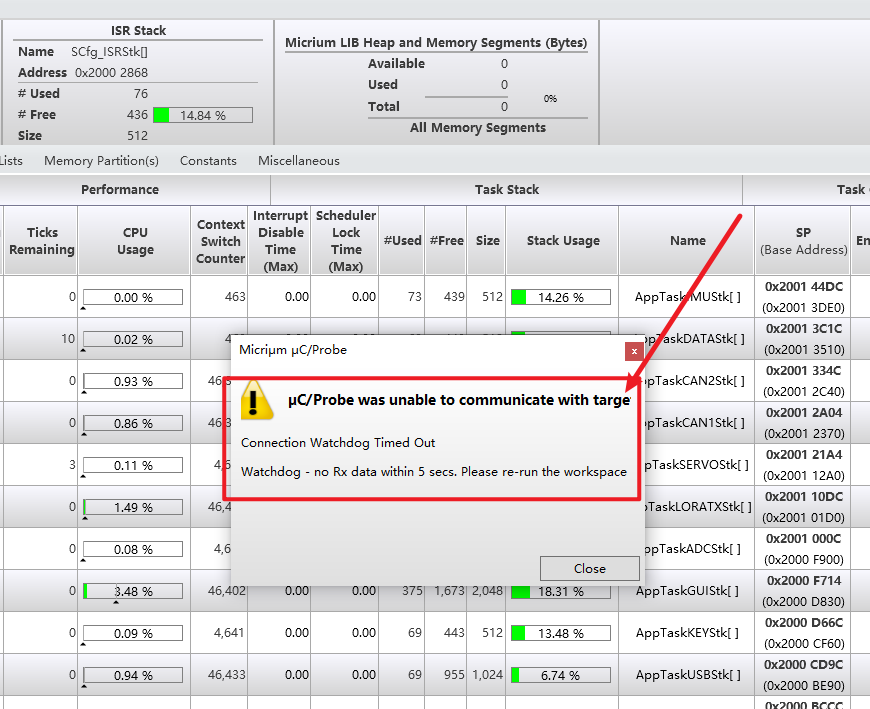Click the ISR Stack name SCfg_ISRStk[]
870x709 pixels.
(x=109, y=52)
